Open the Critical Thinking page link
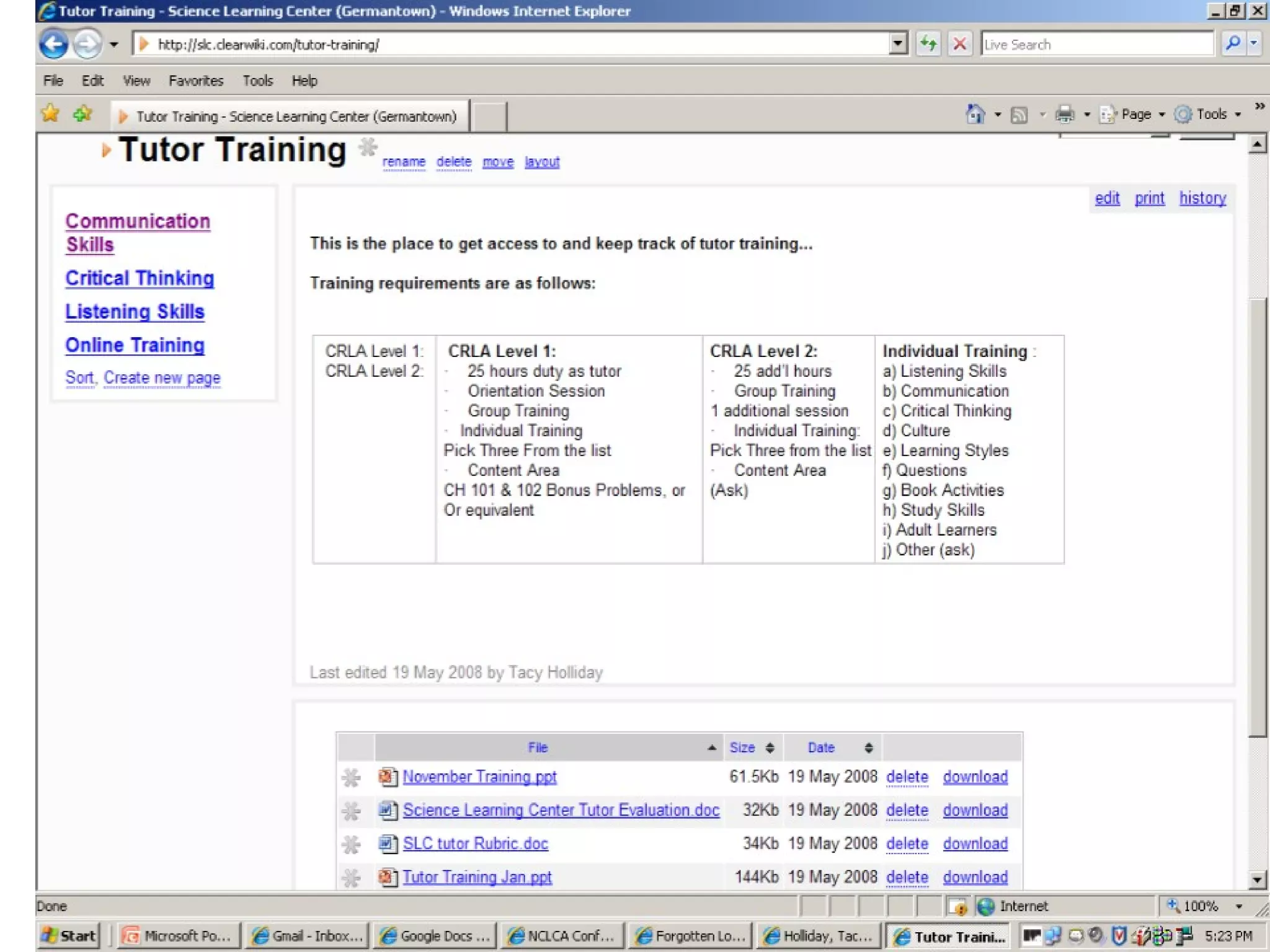The height and width of the screenshot is (952, 1270). pos(140,278)
